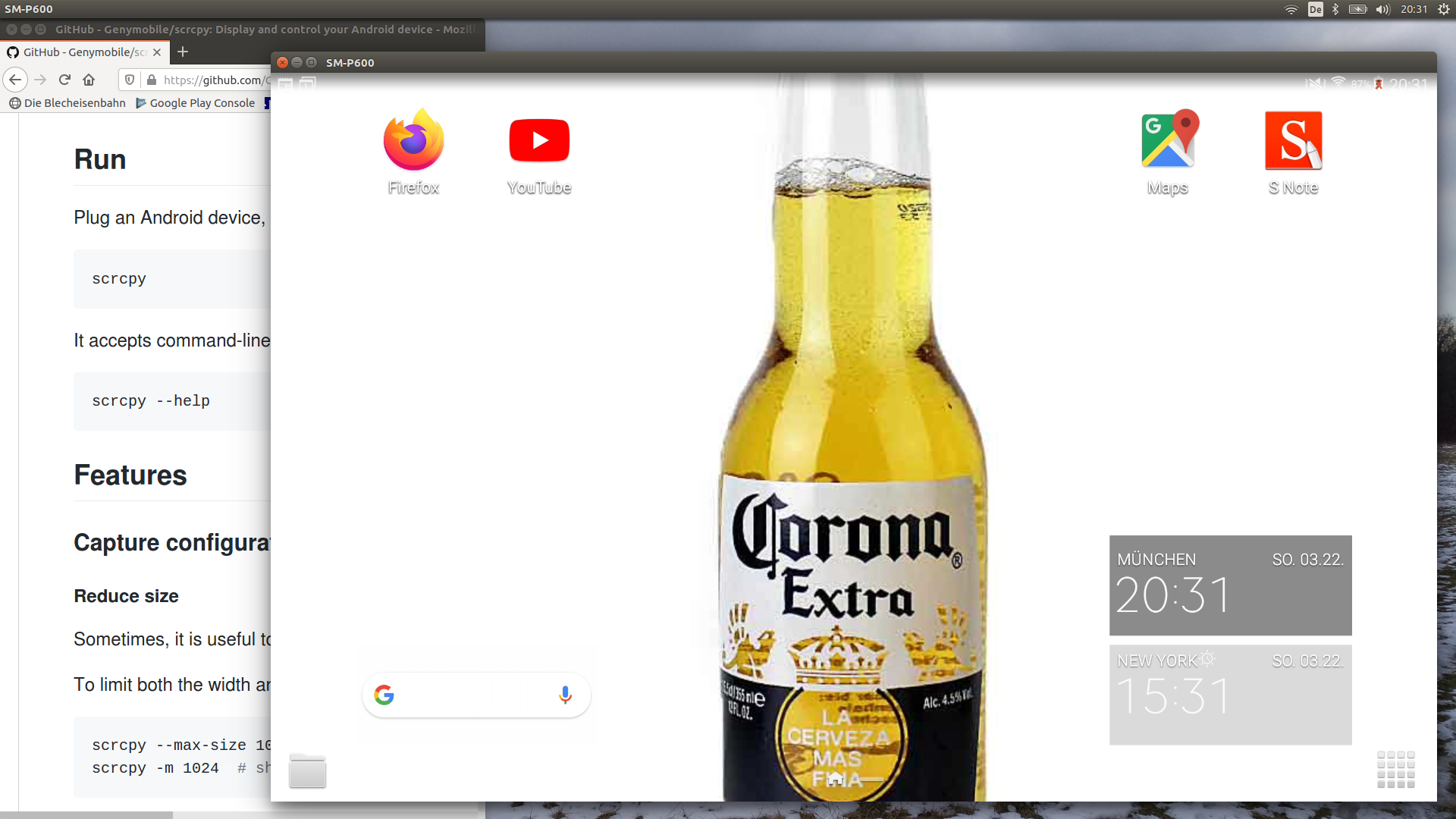Minimize the SM-P600 scrcpy window
1456x819 pixels.
pyautogui.click(x=297, y=62)
